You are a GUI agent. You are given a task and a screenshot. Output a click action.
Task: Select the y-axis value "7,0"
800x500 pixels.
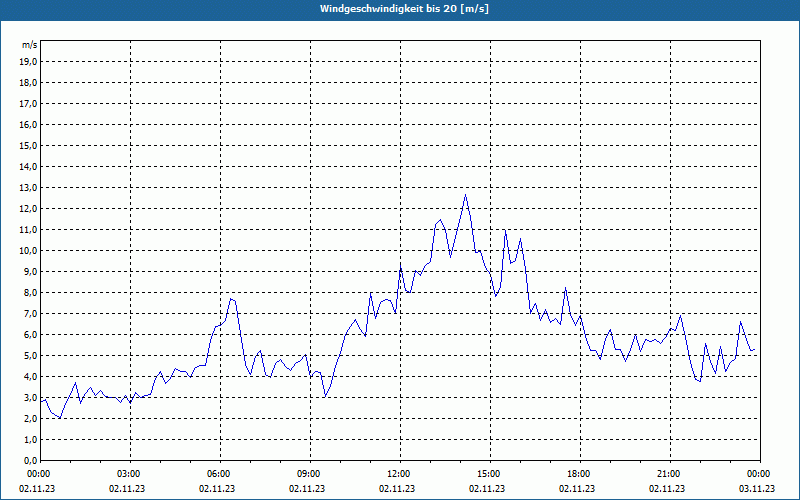pyautogui.click(x=31, y=314)
